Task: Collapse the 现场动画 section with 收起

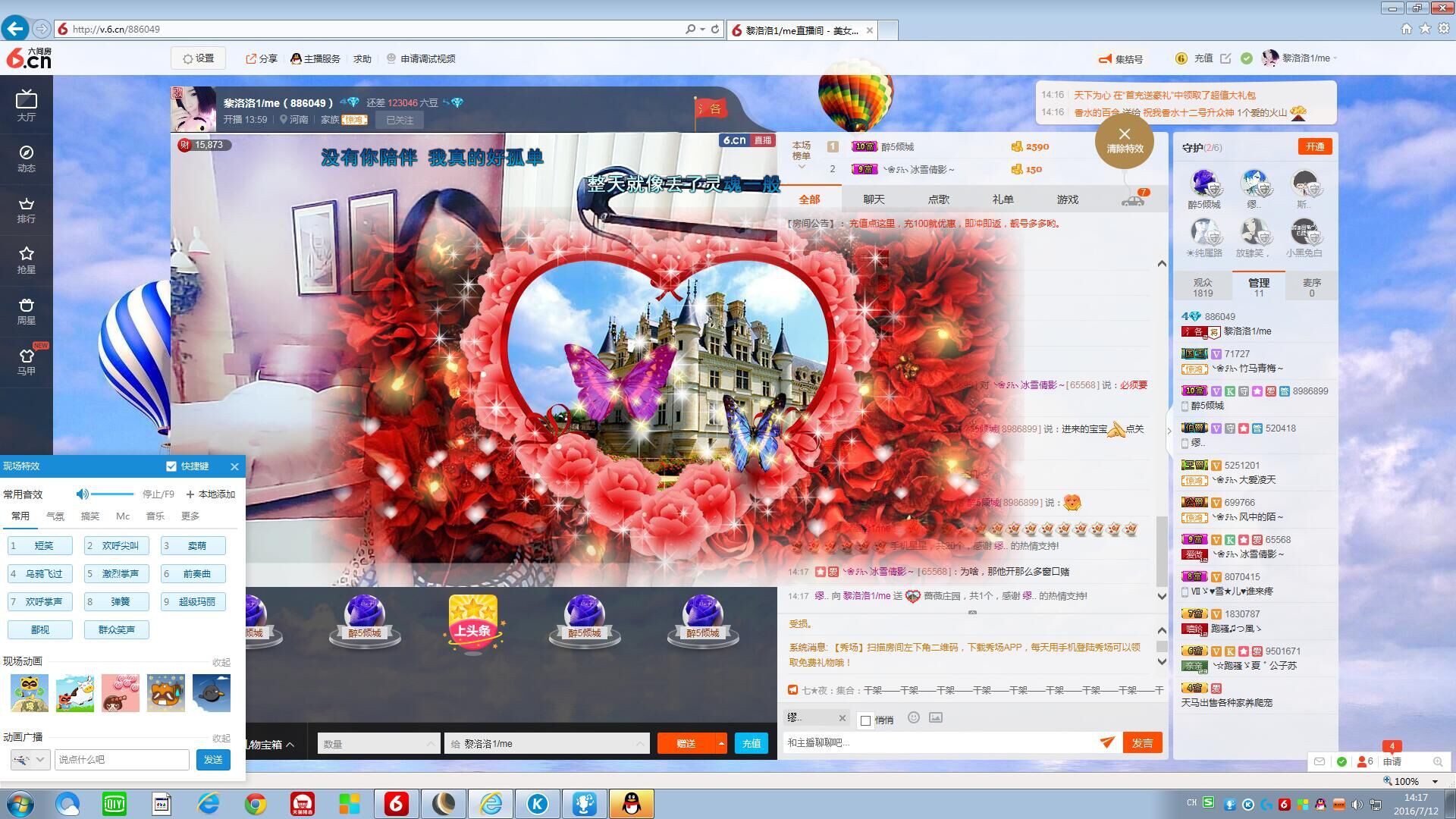Action: point(221,662)
